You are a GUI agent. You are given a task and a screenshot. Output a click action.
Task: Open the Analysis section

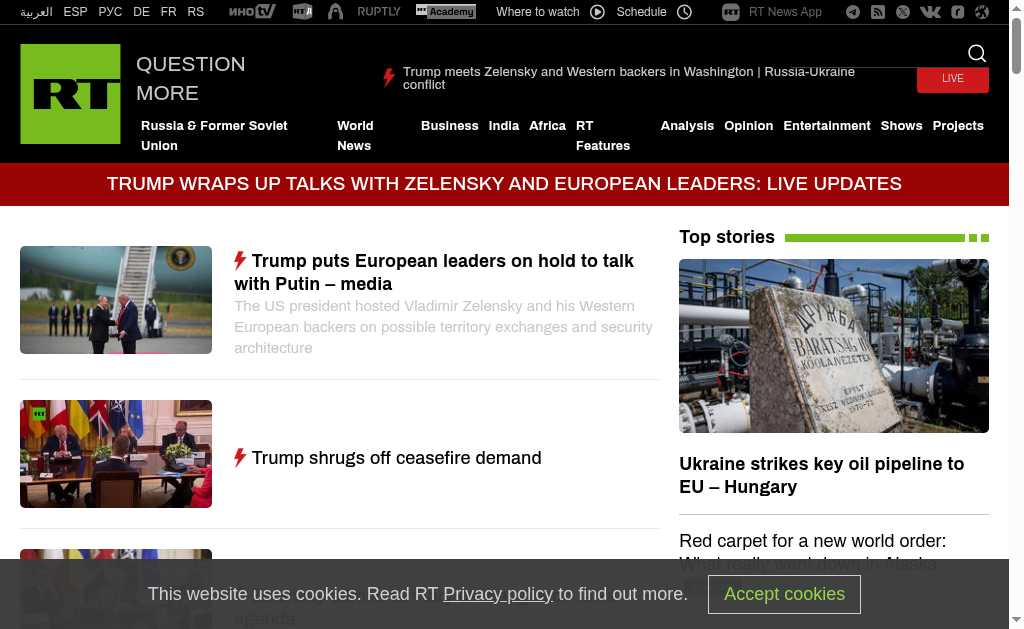[x=687, y=125]
